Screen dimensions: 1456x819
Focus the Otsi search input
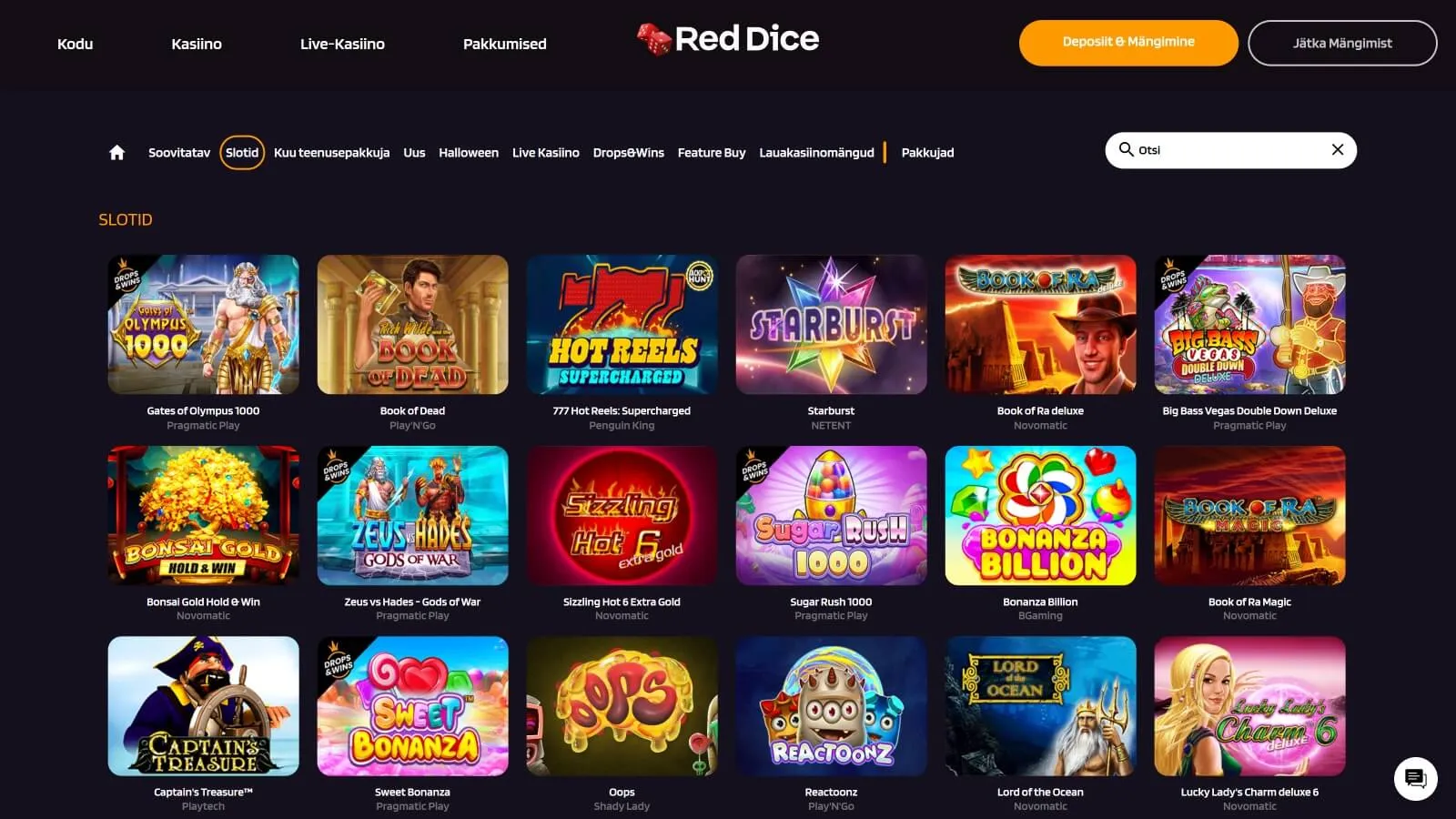coord(1228,150)
